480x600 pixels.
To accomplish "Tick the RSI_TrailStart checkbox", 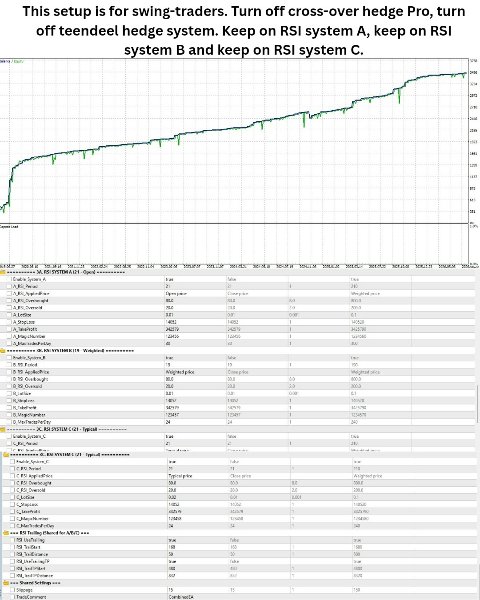I will [12, 547].
